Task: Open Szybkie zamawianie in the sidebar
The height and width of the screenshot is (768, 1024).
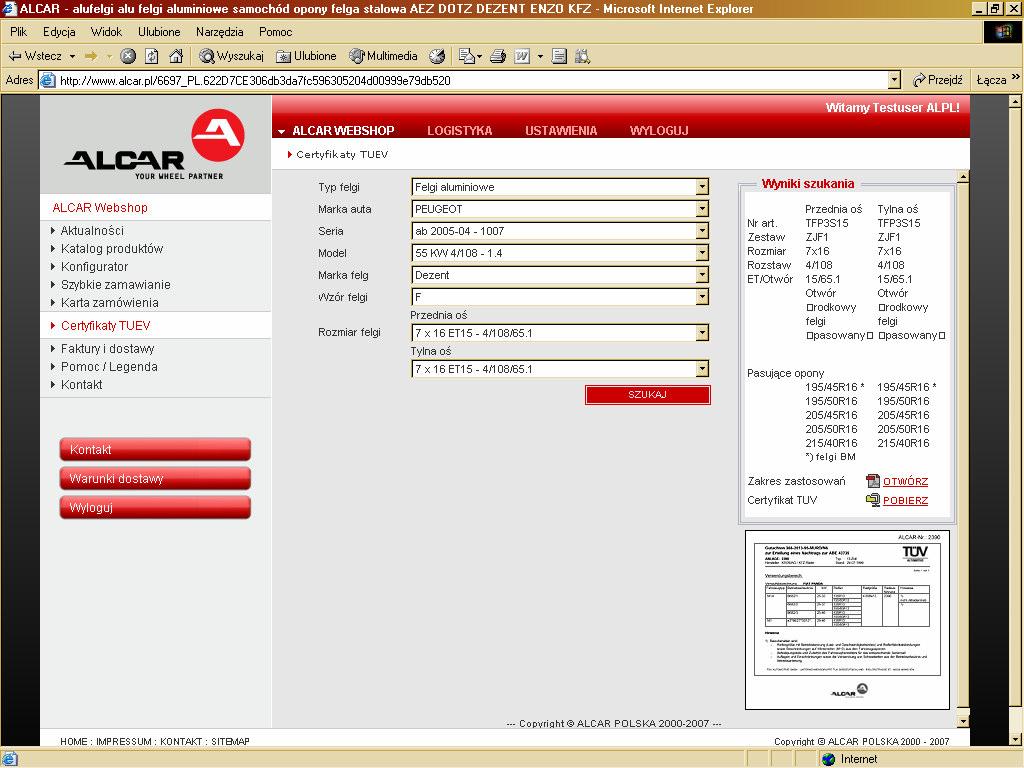Action: 116,285
